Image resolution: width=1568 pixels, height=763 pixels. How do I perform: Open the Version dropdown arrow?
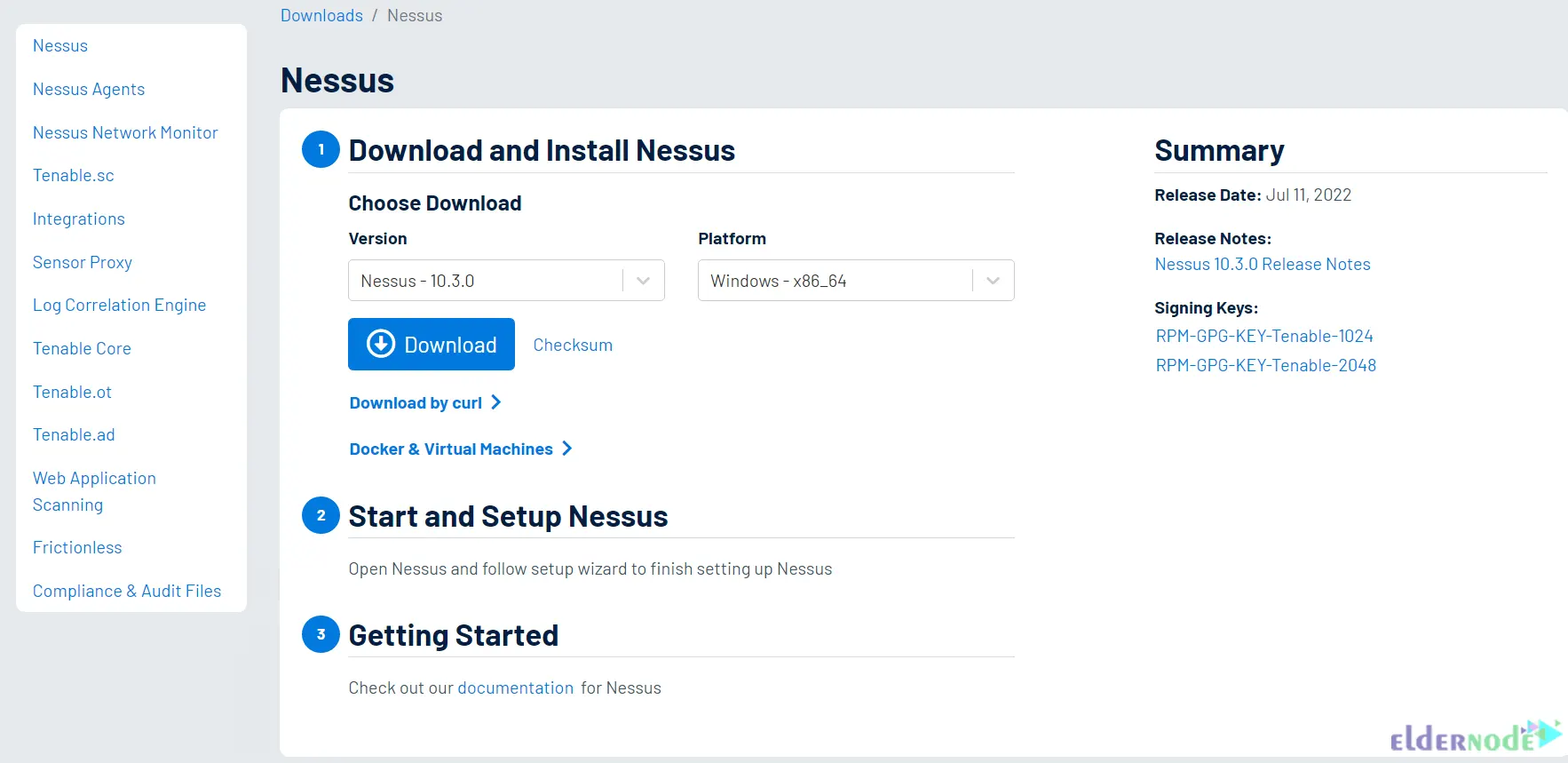pos(644,281)
